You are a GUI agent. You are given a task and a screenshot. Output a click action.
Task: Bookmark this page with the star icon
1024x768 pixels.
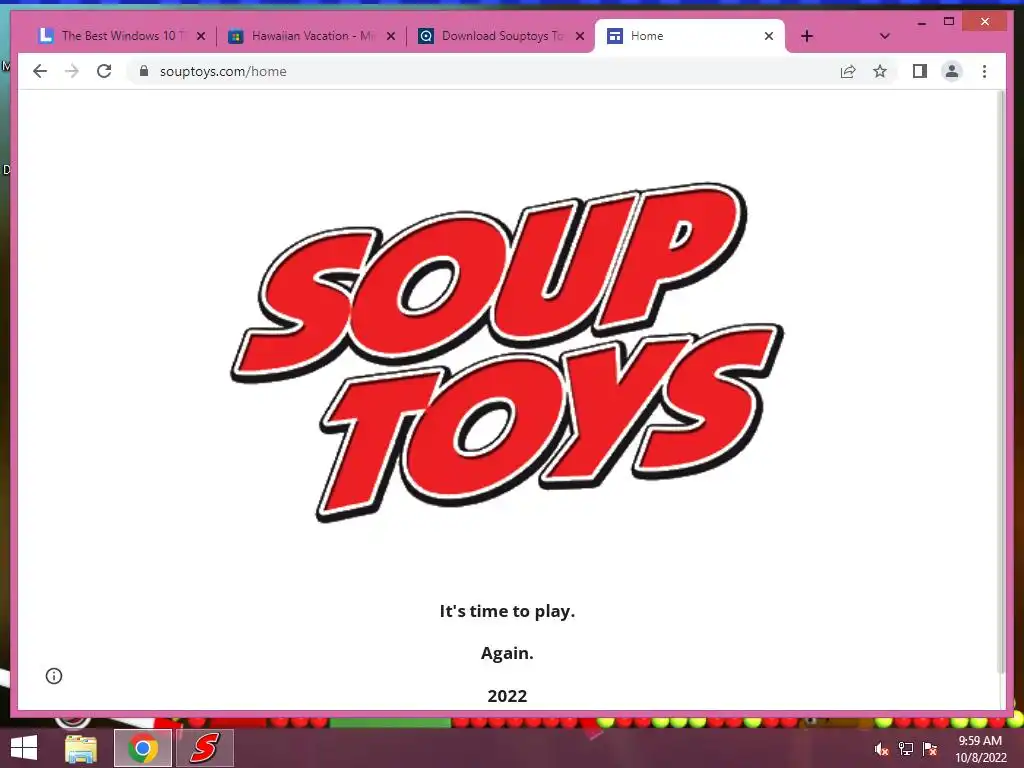click(880, 71)
